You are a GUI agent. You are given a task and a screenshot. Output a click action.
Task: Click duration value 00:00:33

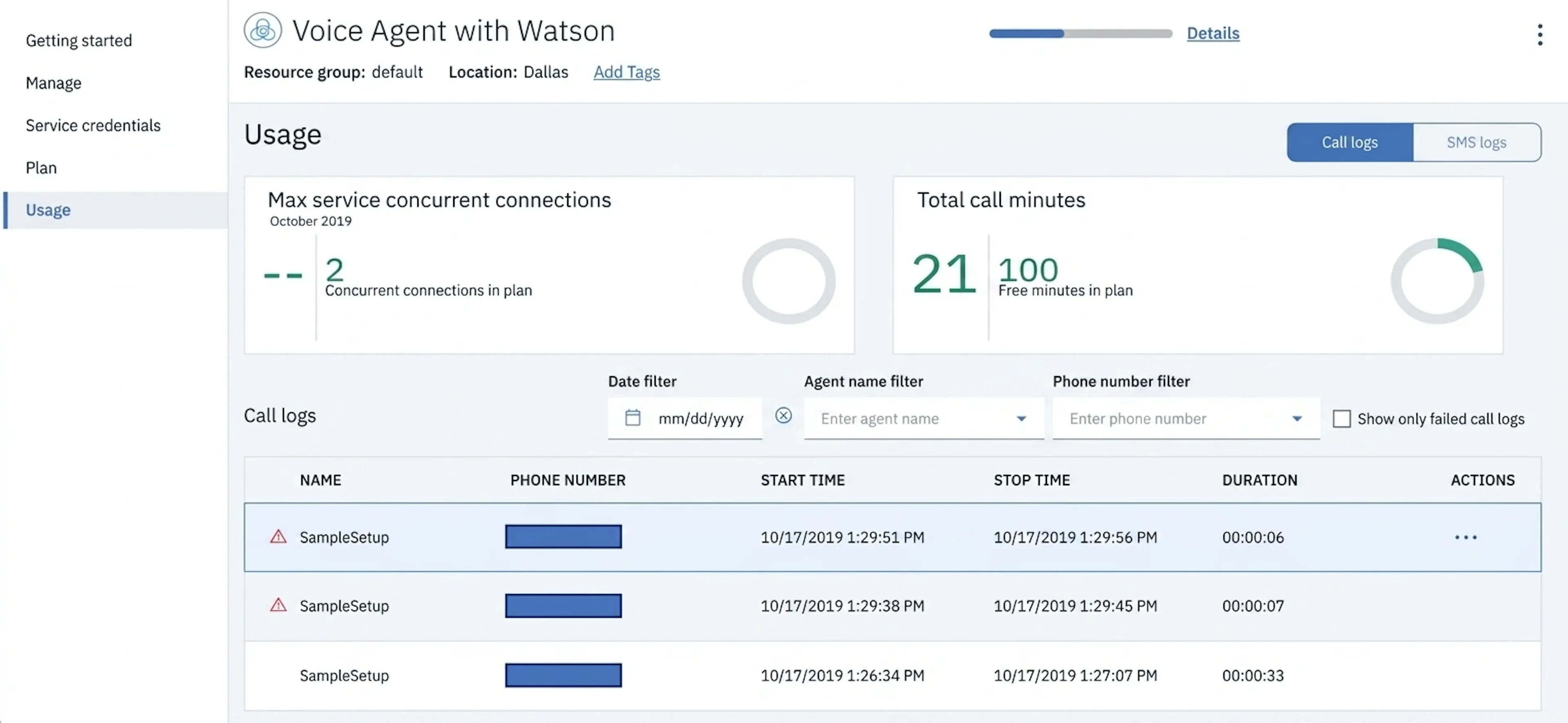coord(1253,676)
